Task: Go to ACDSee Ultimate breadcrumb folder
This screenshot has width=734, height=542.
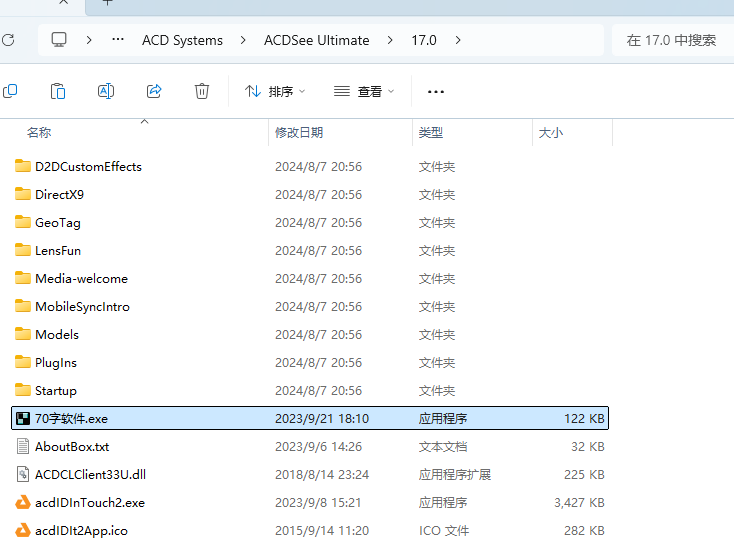Action: (316, 40)
